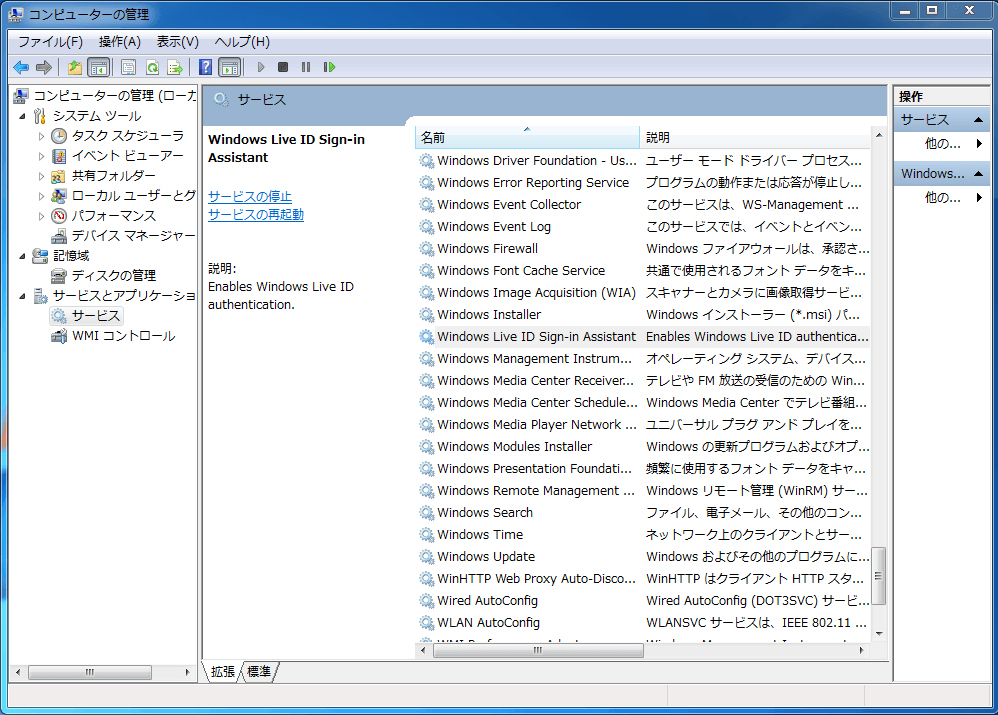Click the services list scroll-up arrow
Image resolution: width=998 pixels, height=715 pixels.
pyautogui.click(x=878, y=135)
